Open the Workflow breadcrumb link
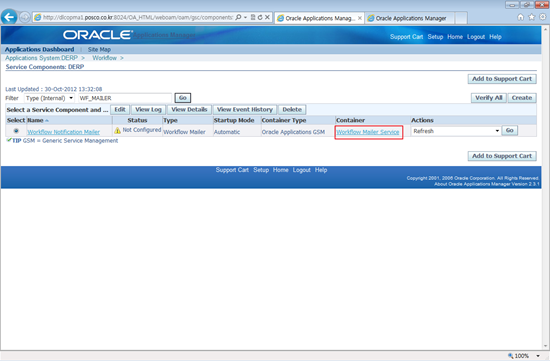The width and height of the screenshot is (550, 361). pyautogui.click(x=105, y=58)
